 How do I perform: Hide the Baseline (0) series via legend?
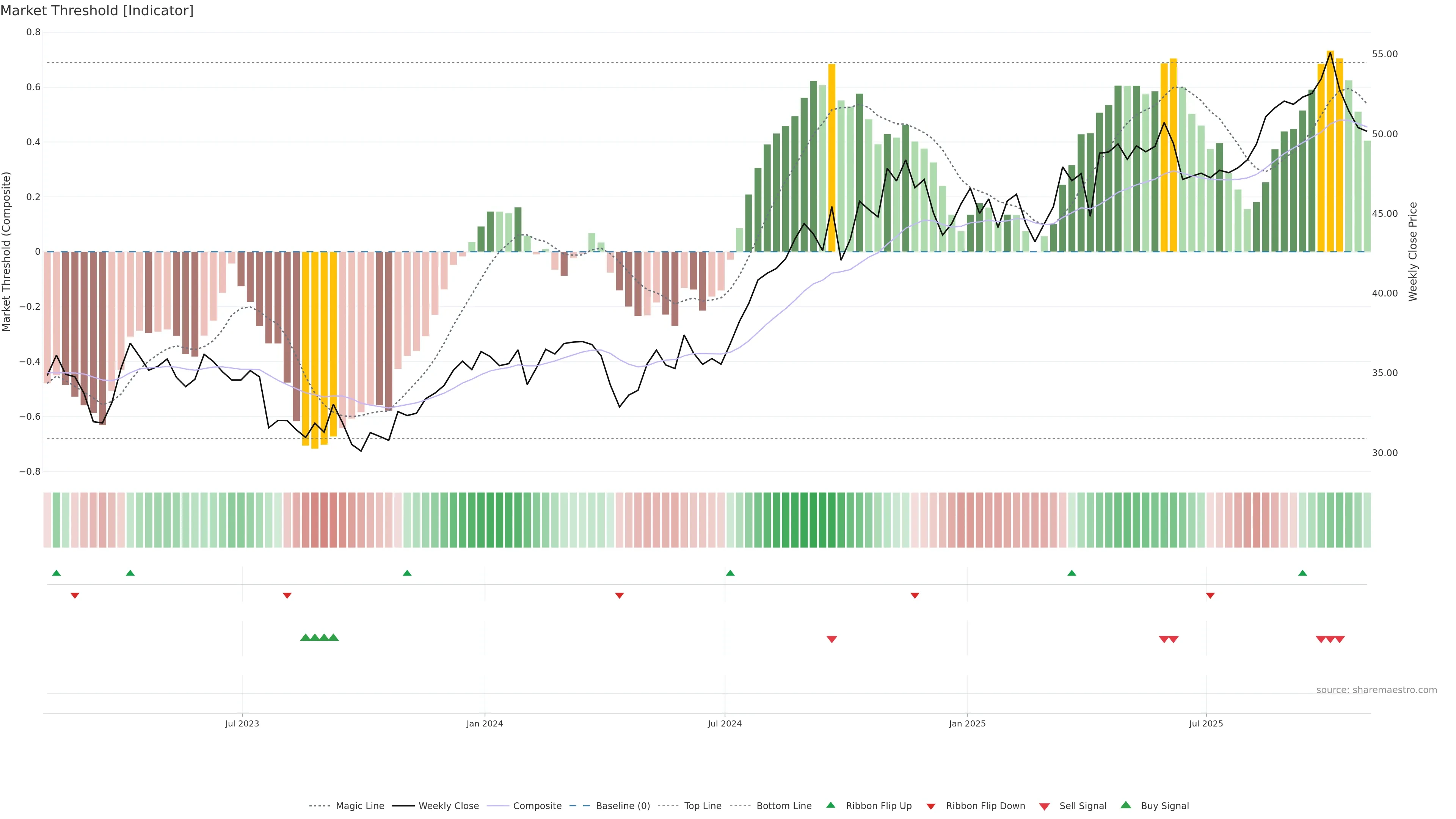pyautogui.click(x=622, y=806)
